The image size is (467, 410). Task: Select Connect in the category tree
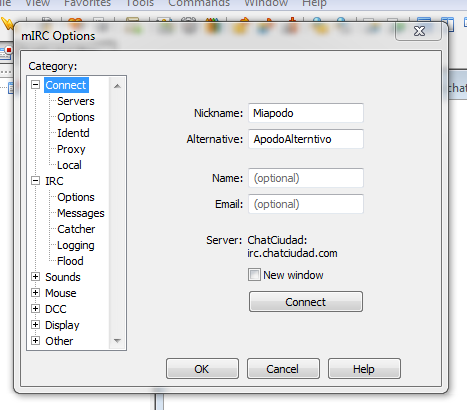click(66, 85)
